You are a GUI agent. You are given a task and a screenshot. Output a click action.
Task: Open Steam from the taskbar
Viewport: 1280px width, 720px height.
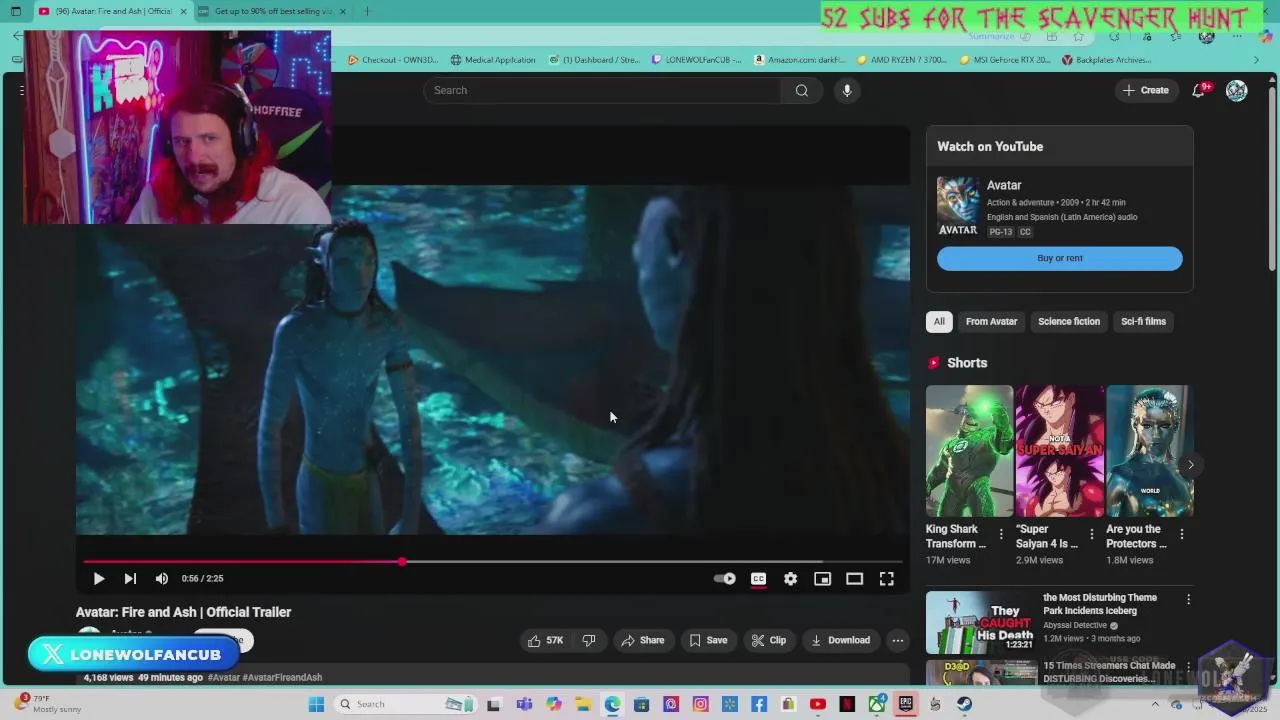pyautogui.click(x=964, y=704)
